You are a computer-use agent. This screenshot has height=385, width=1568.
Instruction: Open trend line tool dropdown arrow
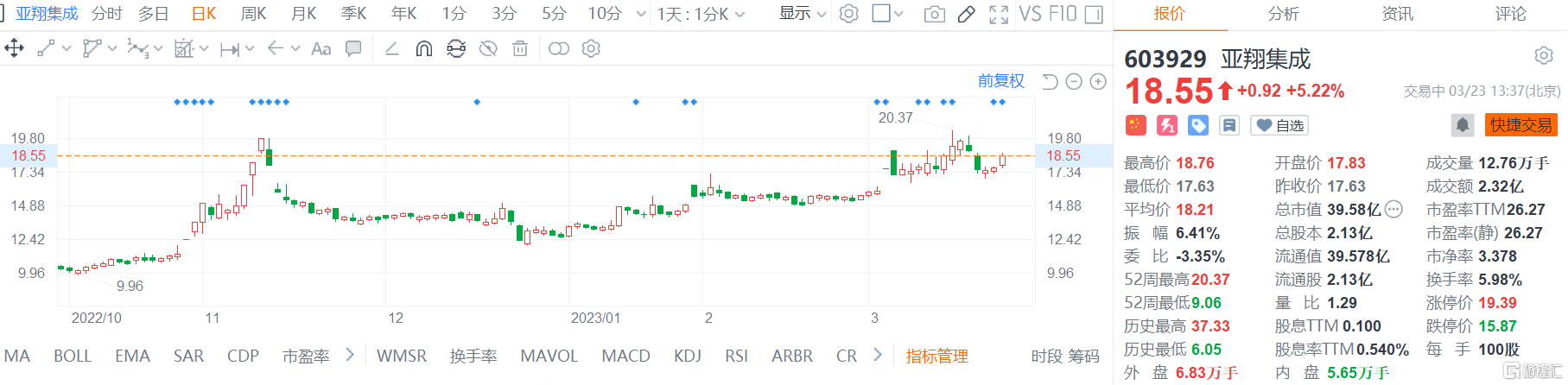67,49
